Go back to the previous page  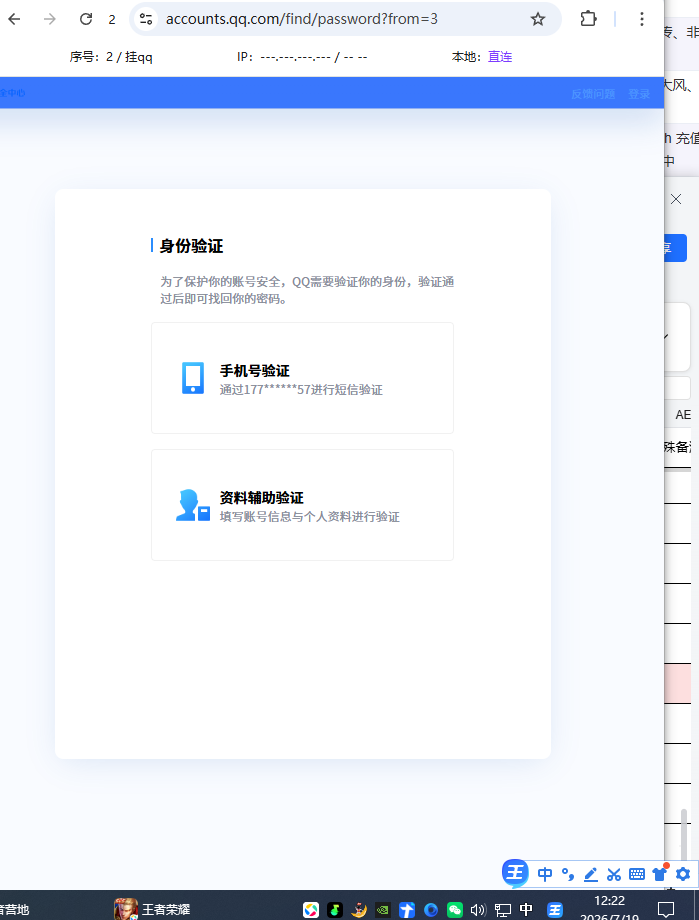tap(14, 19)
